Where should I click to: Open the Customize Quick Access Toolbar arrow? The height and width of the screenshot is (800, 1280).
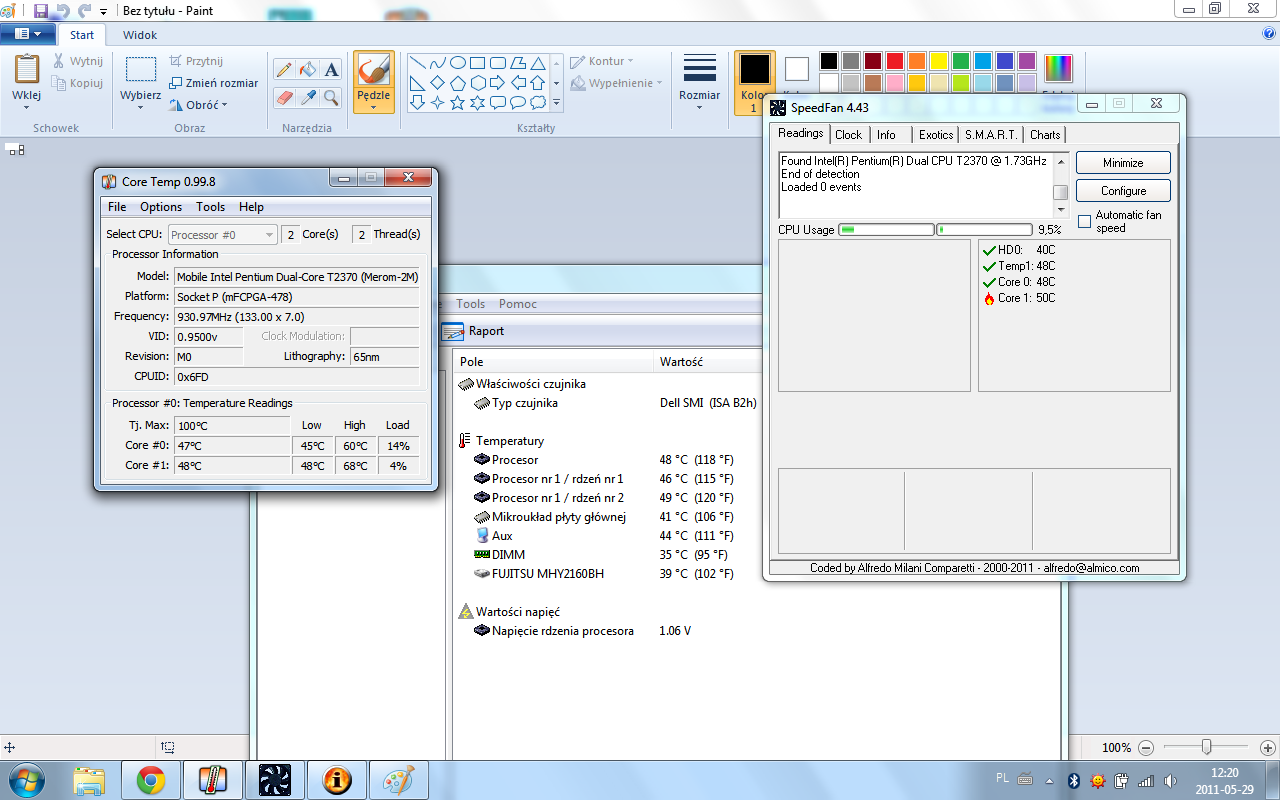pos(103,11)
